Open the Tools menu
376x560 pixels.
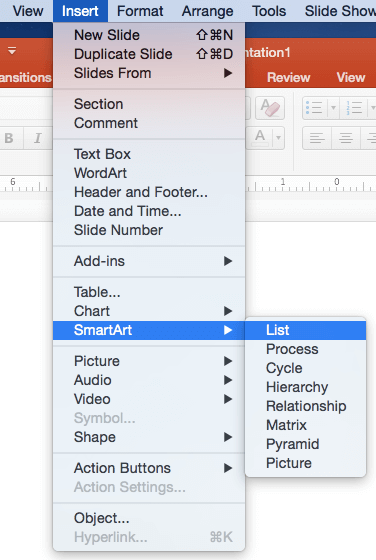[269, 11]
